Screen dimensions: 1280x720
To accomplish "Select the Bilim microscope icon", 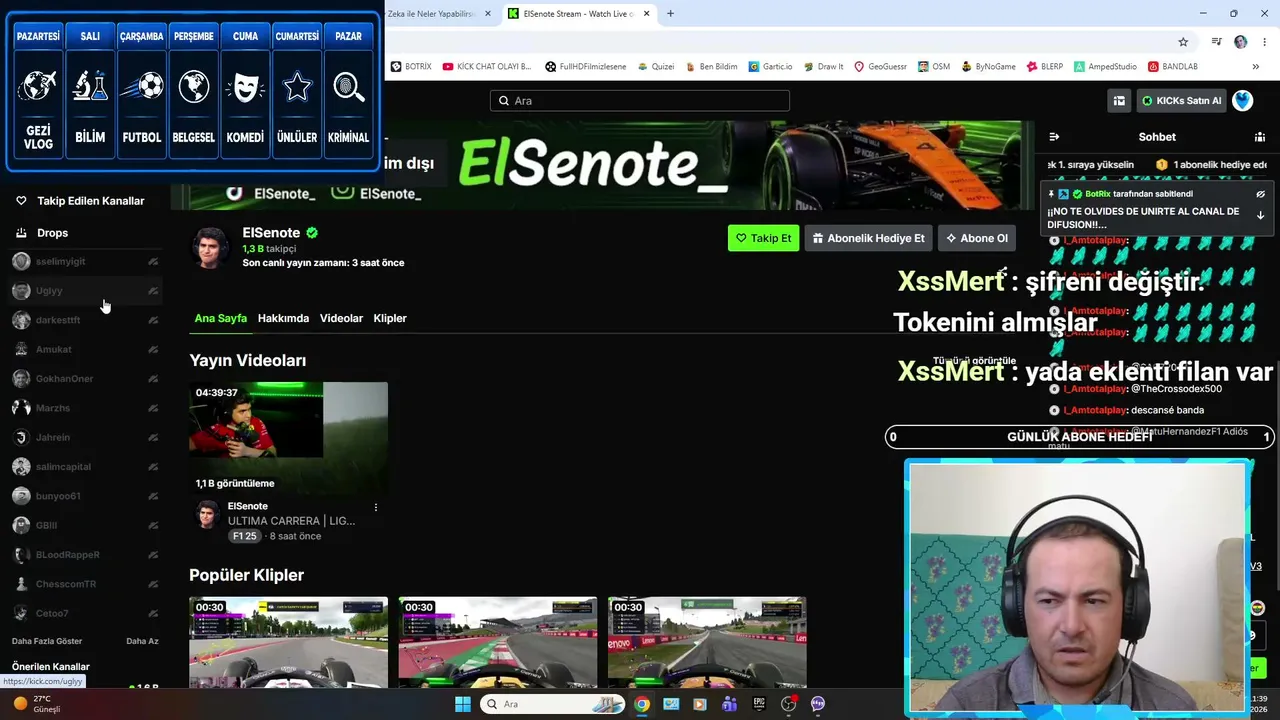I will coord(90,87).
